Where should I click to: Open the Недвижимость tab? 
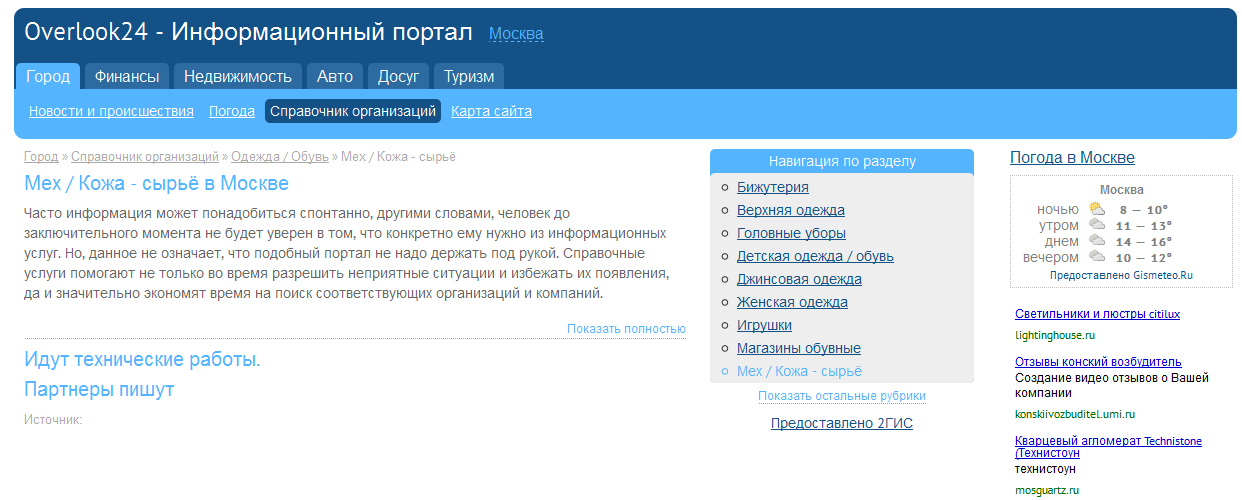(x=238, y=76)
